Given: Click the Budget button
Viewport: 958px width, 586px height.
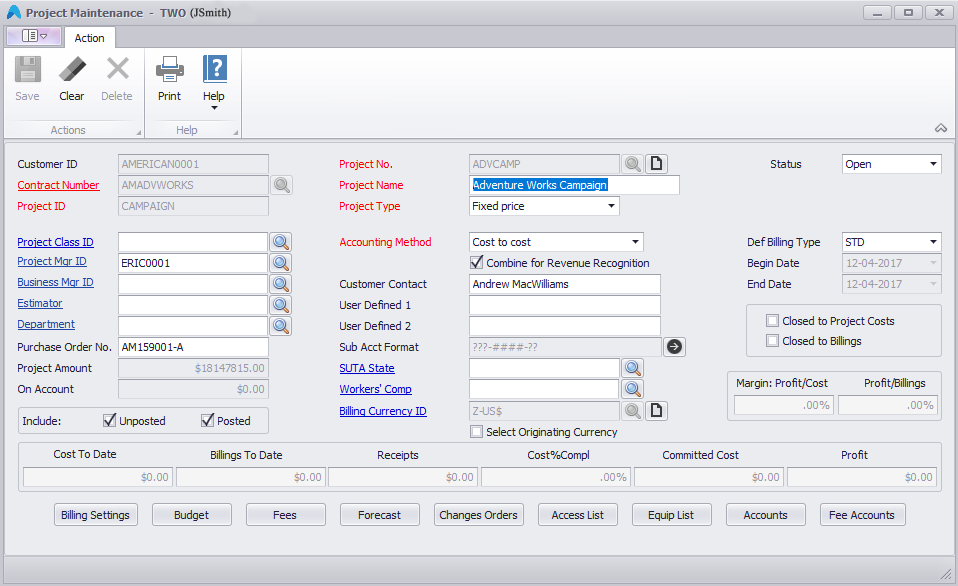Looking at the screenshot, I should click(x=191, y=515).
